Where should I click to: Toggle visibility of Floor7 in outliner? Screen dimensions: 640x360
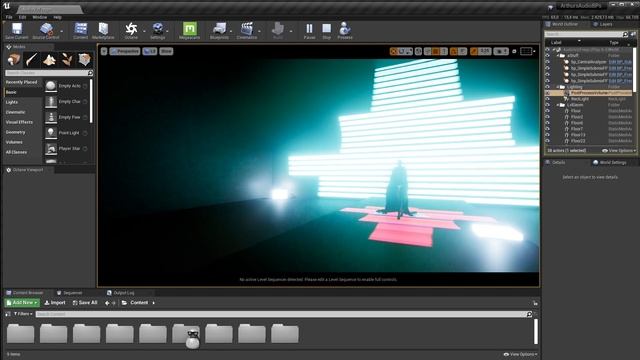548,129
